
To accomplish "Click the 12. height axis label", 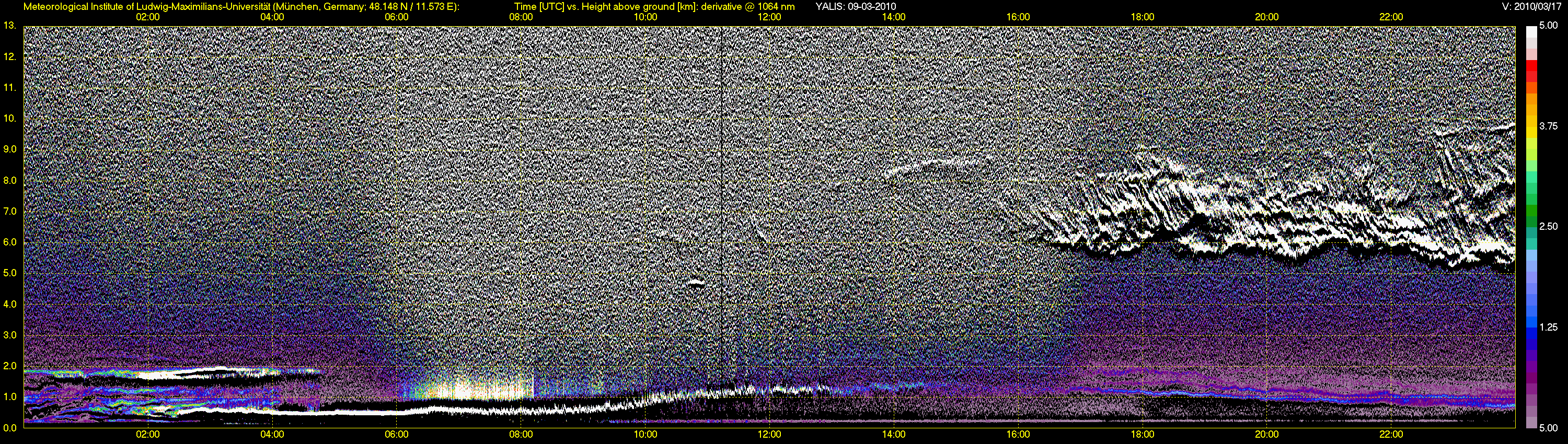I will 9,56.
